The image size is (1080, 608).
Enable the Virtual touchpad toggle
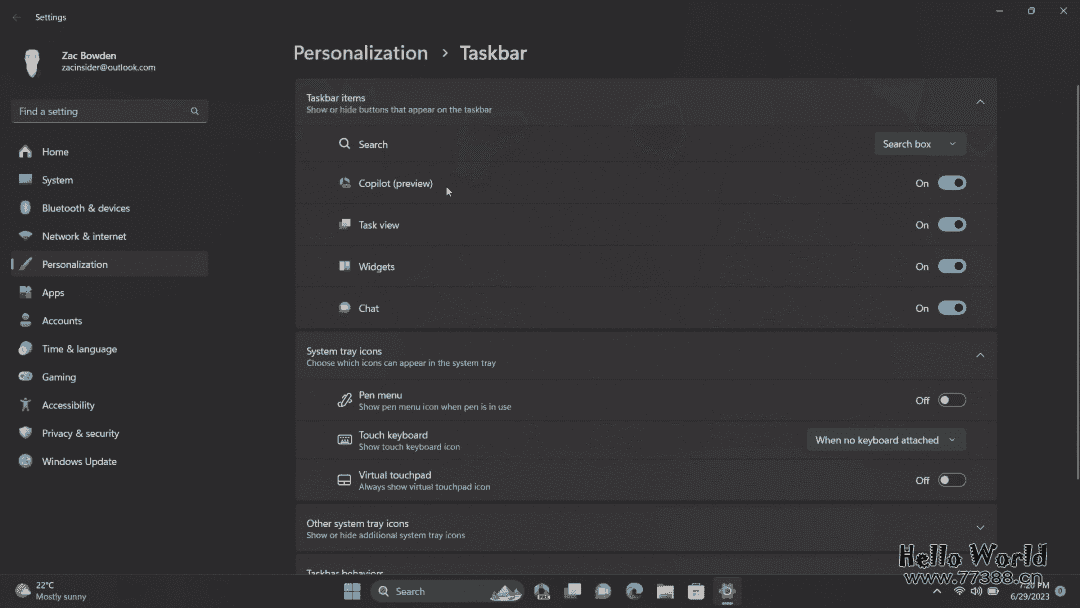pos(952,480)
